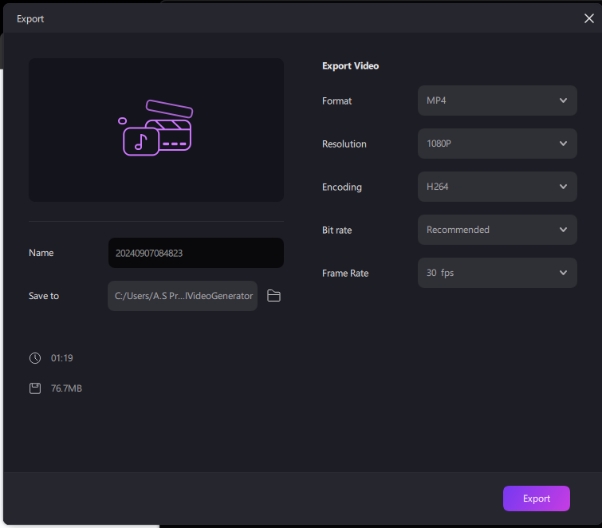Open the Format dropdown showing MP4
The width and height of the screenshot is (602, 528).
[496, 101]
